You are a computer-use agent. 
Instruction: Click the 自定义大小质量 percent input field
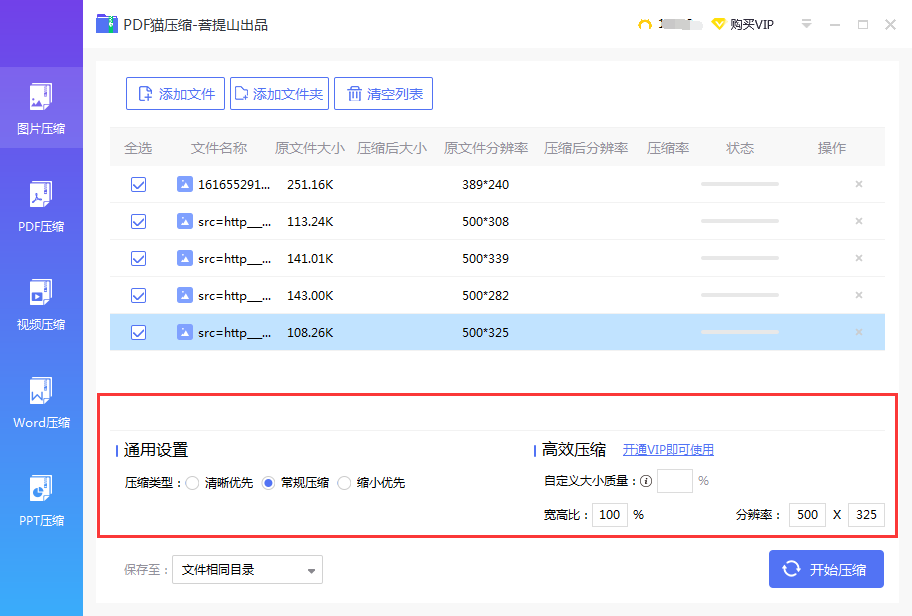pyautogui.click(x=675, y=481)
